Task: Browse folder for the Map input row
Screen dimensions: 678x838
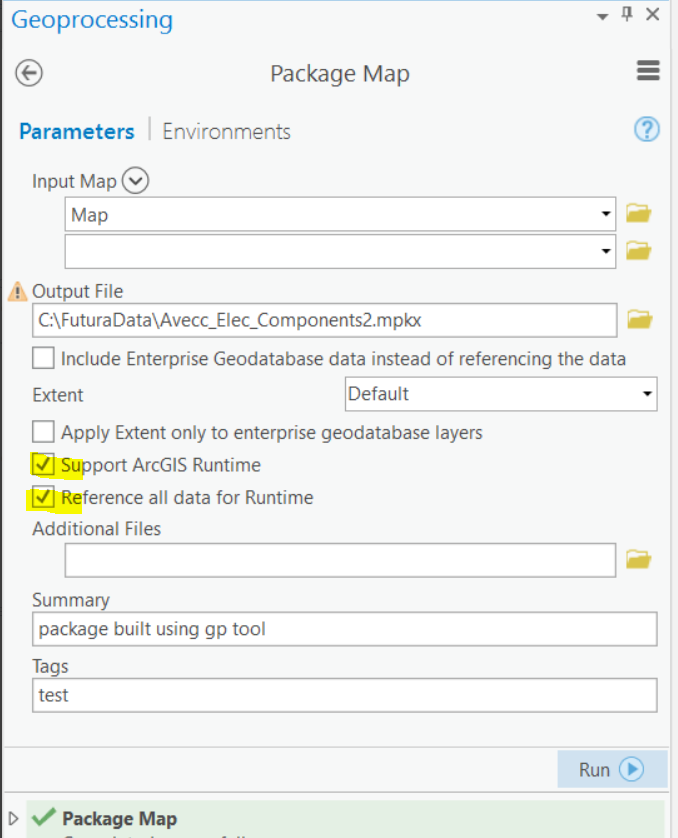Action: (638, 213)
